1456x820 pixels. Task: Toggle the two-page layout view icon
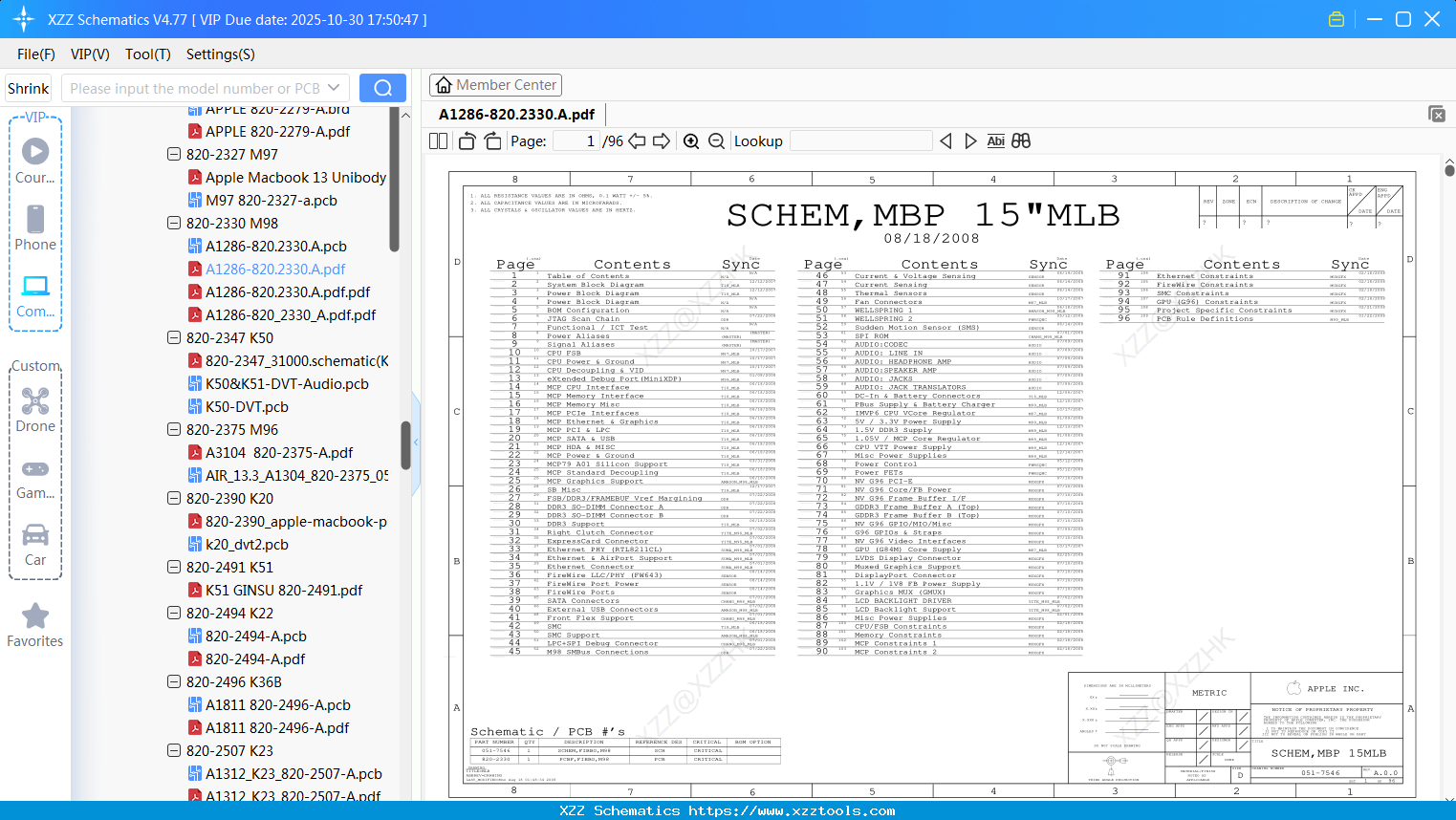(439, 141)
